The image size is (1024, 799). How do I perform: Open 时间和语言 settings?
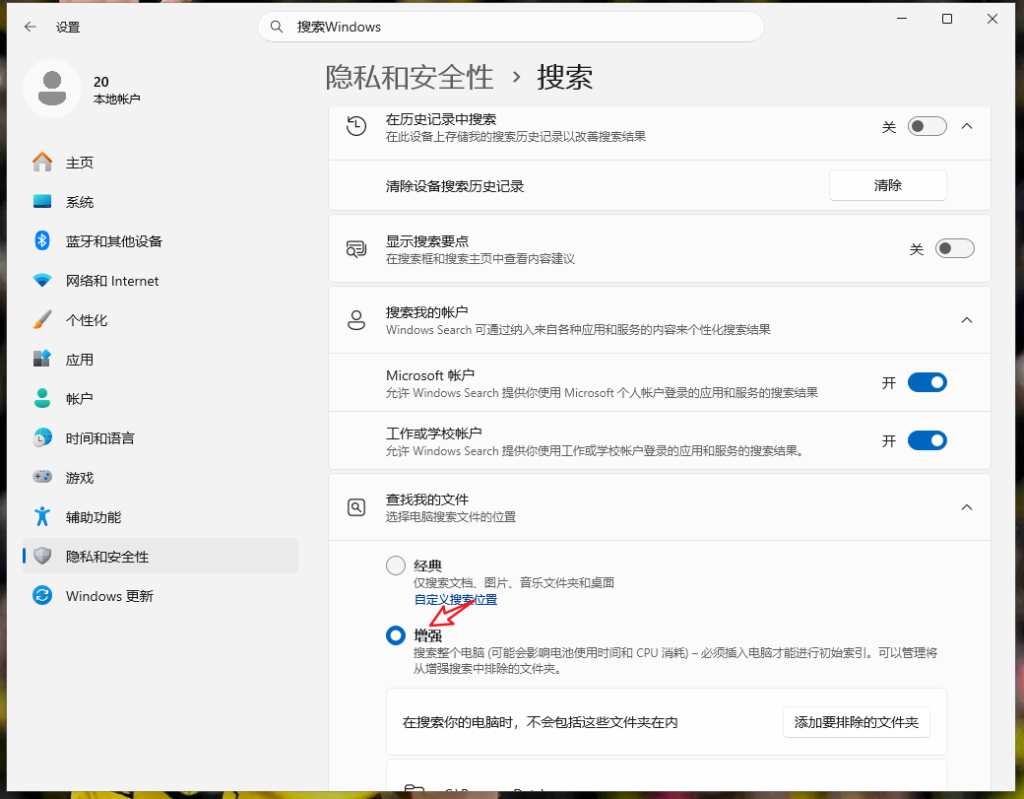(x=161, y=438)
